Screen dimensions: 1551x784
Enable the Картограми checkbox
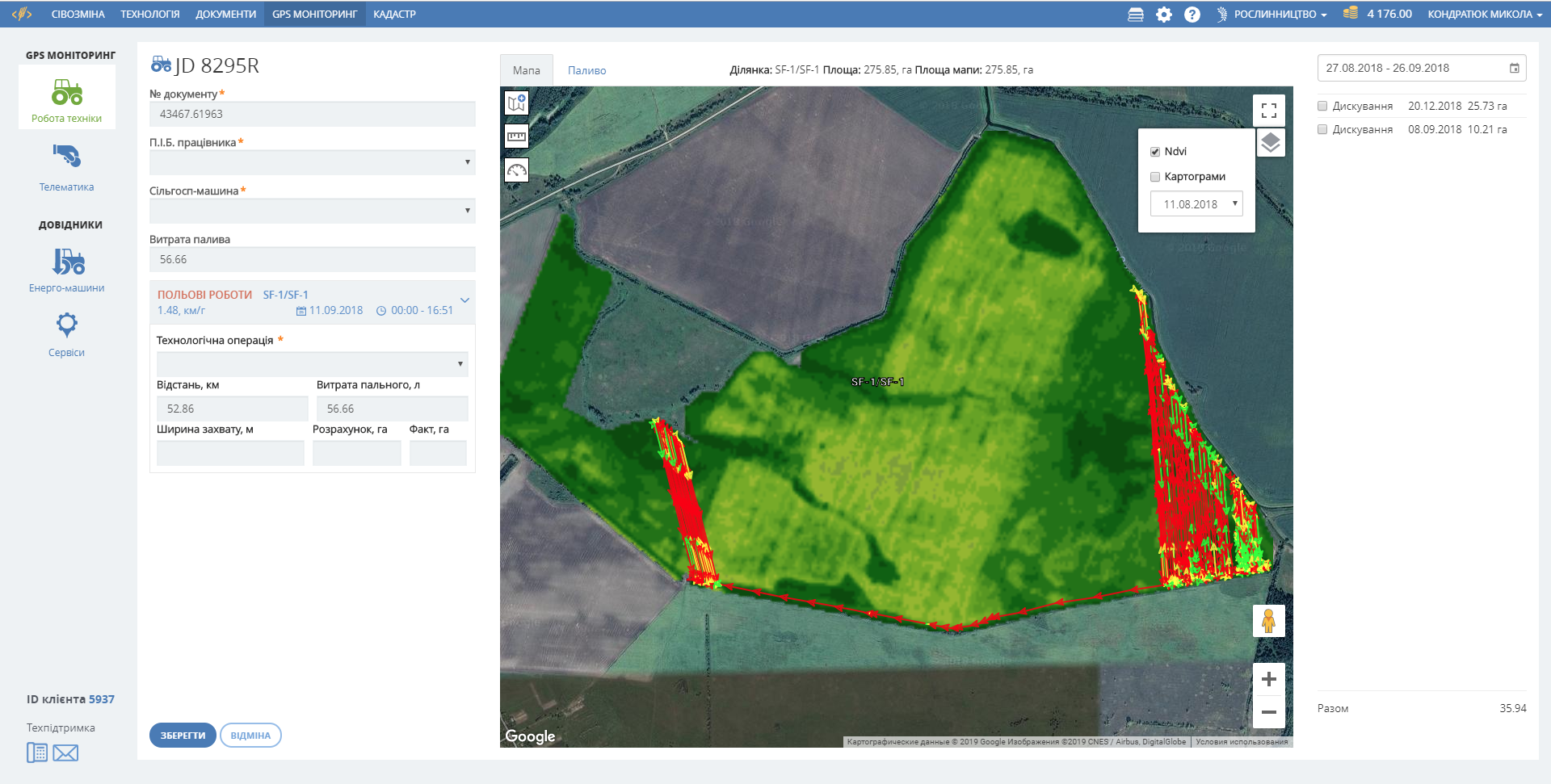(1155, 177)
